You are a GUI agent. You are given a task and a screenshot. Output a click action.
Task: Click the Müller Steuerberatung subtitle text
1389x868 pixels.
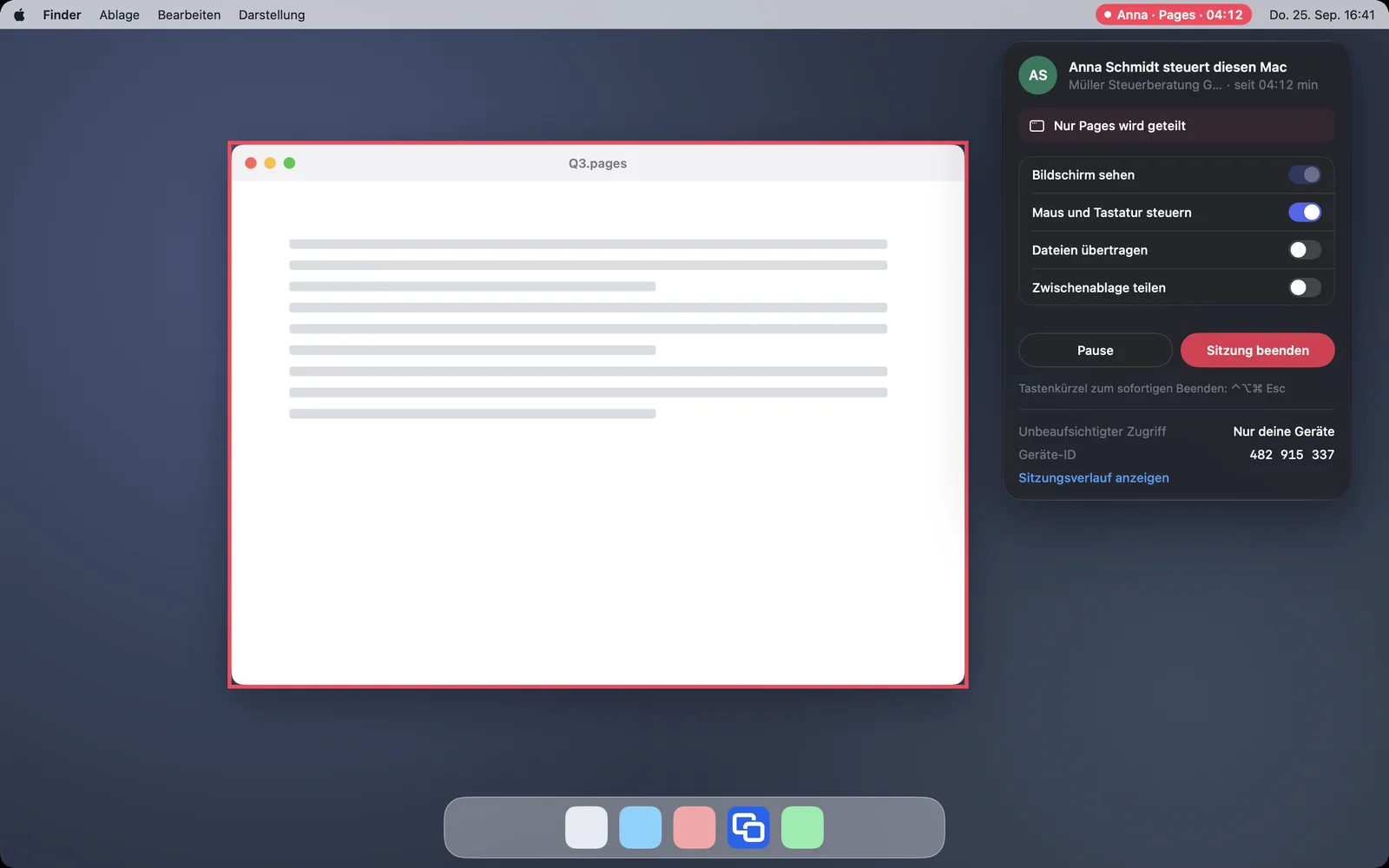click(x=1144, y=85)
